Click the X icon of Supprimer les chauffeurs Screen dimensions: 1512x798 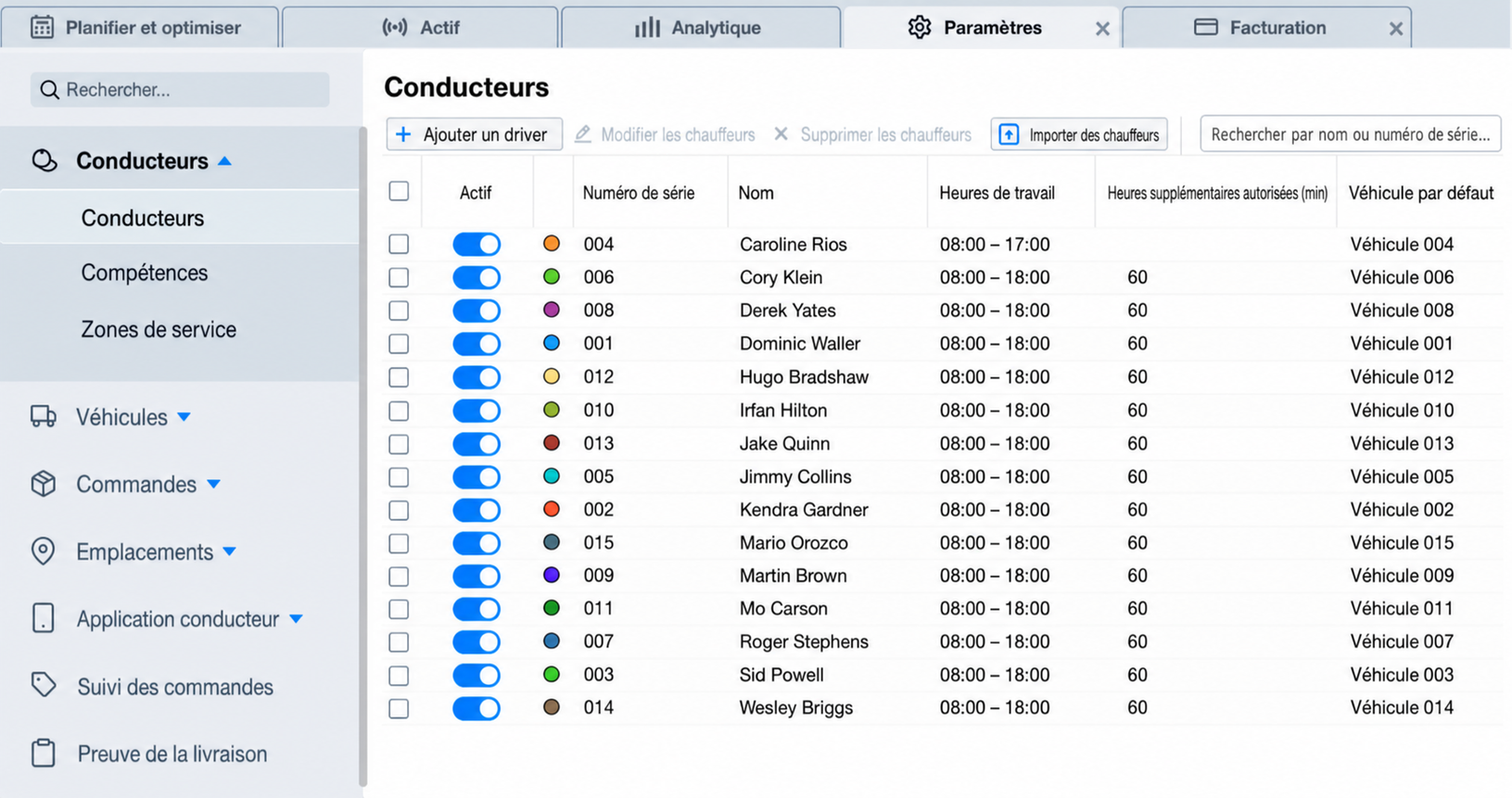pyautogui.click(x=781, y=134)
